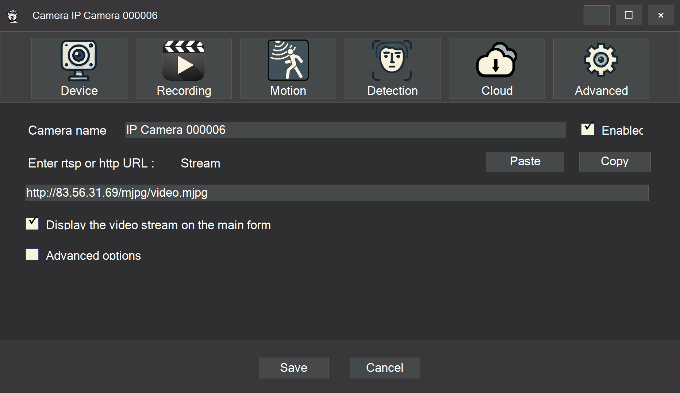The width and height of the screenshot is (680, 393).
Task: Open the Recording clapperboard icon
Action: (x=183, y=61)
